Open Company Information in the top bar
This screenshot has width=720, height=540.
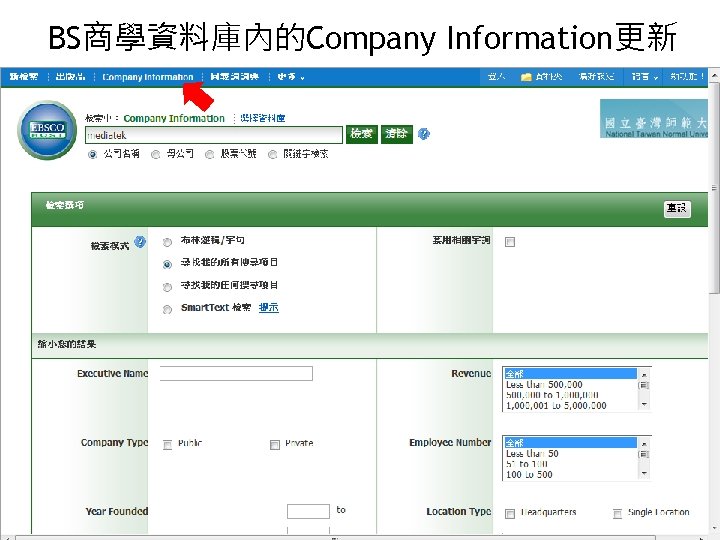(147, 77)
